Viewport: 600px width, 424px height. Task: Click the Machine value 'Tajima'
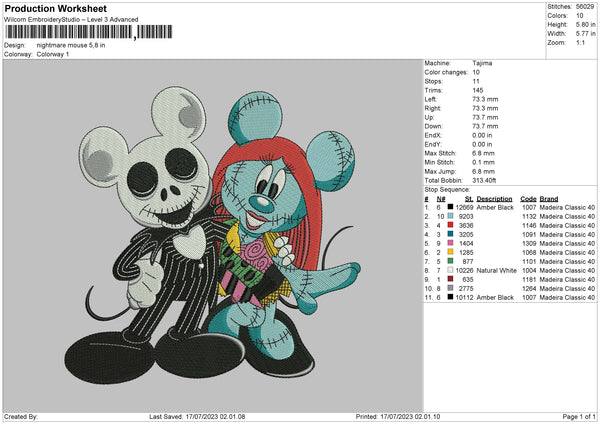tap(482, 63)
